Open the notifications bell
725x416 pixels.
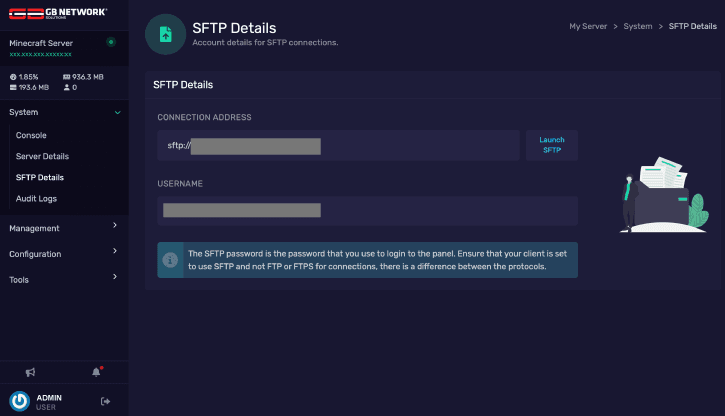[x=97, y=372]
